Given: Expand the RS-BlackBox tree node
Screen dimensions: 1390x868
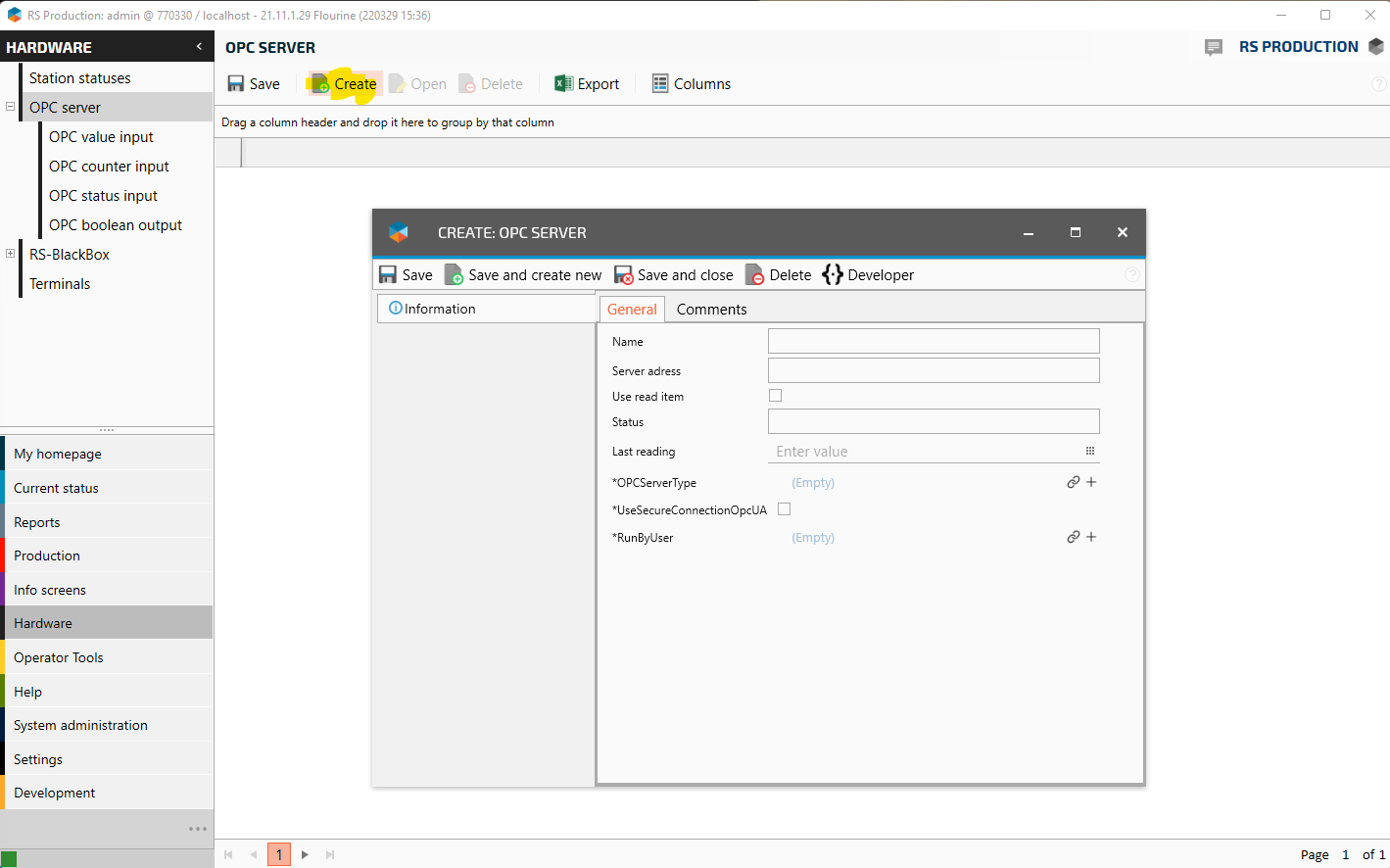Looking at the screenshot, I should (10, 254).
